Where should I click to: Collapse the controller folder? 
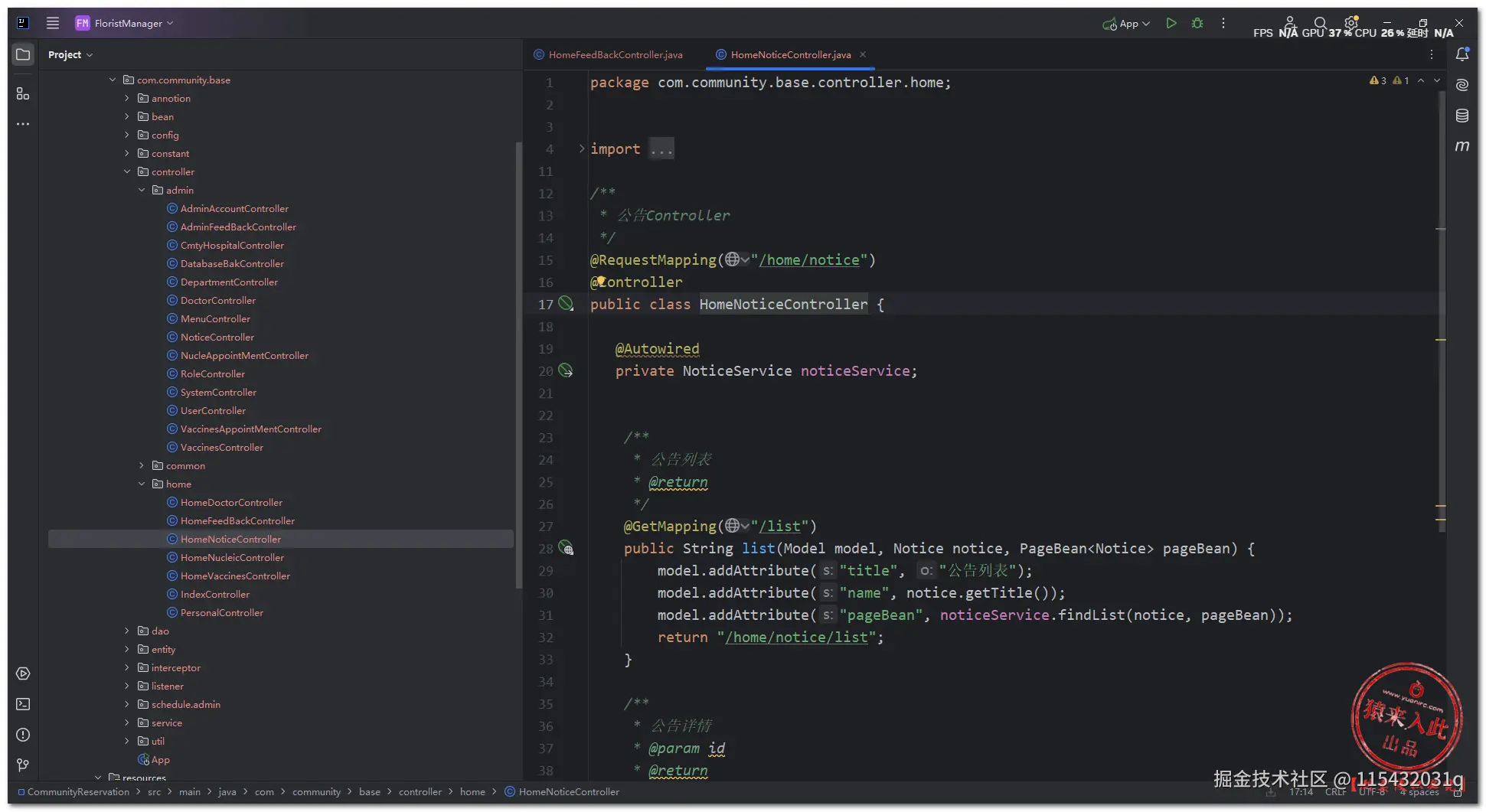(x=127, y=171)
